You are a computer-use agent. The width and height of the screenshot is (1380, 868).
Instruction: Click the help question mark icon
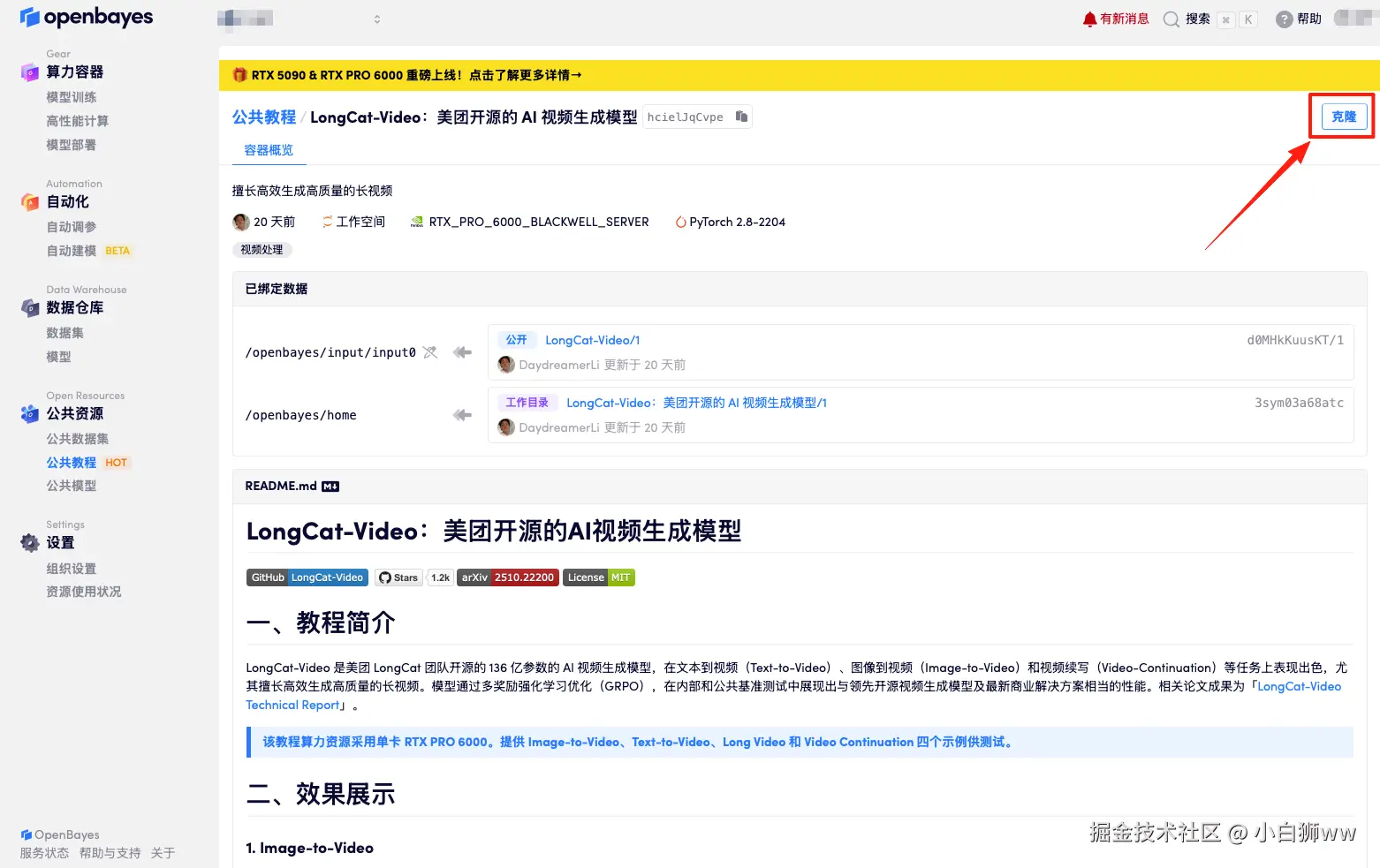click(x=1284, y=19)
